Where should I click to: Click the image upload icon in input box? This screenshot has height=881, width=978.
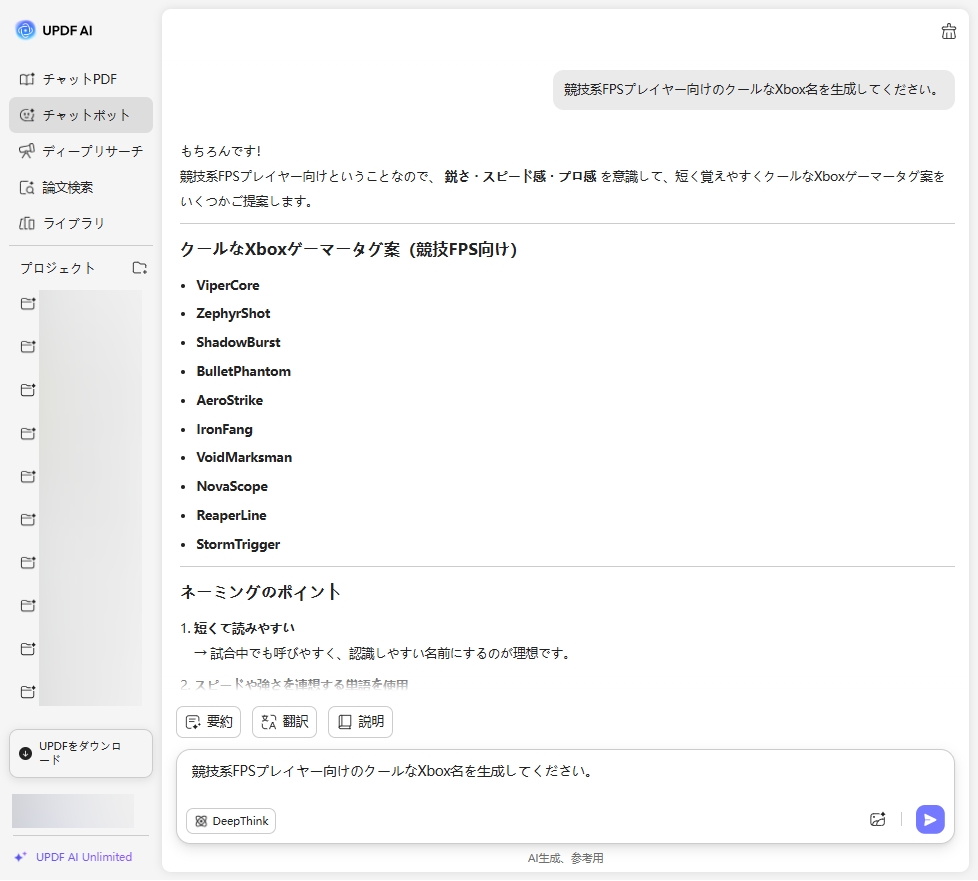(x=878, y=820)
